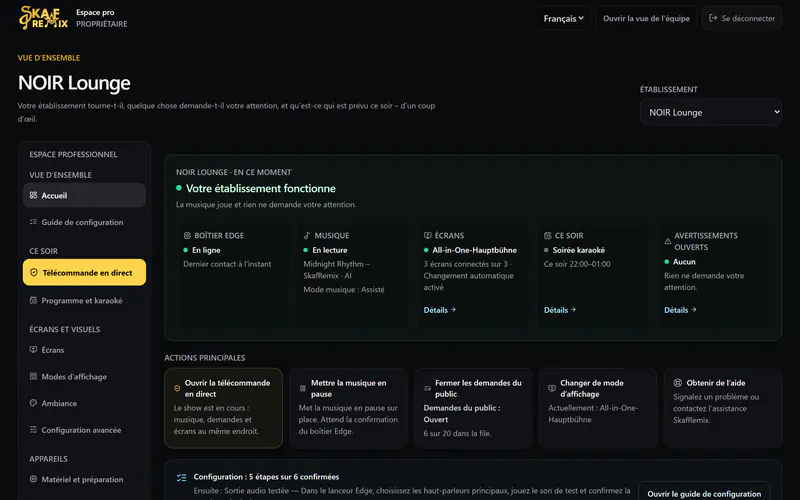The image size is (800, 500).
Task: Open Matériel et préparation
Action: pos(84,479)
